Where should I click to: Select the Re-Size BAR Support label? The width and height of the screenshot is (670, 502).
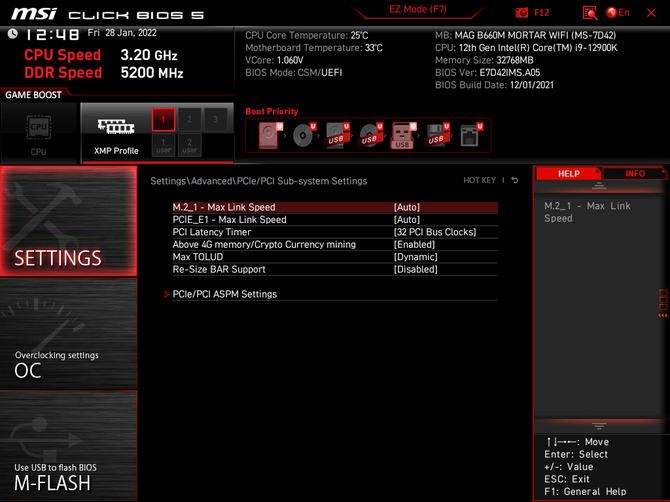click(x=219, y=269)
